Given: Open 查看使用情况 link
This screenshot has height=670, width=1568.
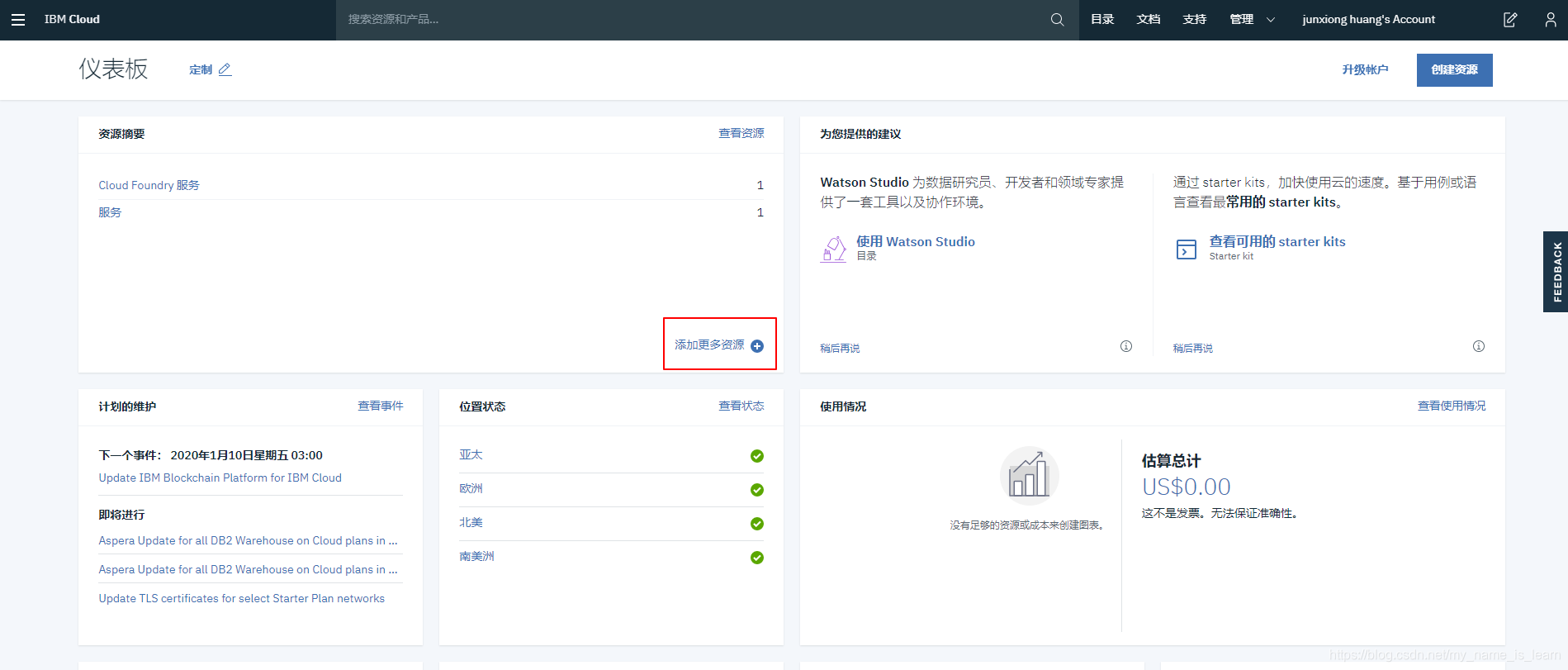Looking at the screenshot, I should click(1451, 406).
